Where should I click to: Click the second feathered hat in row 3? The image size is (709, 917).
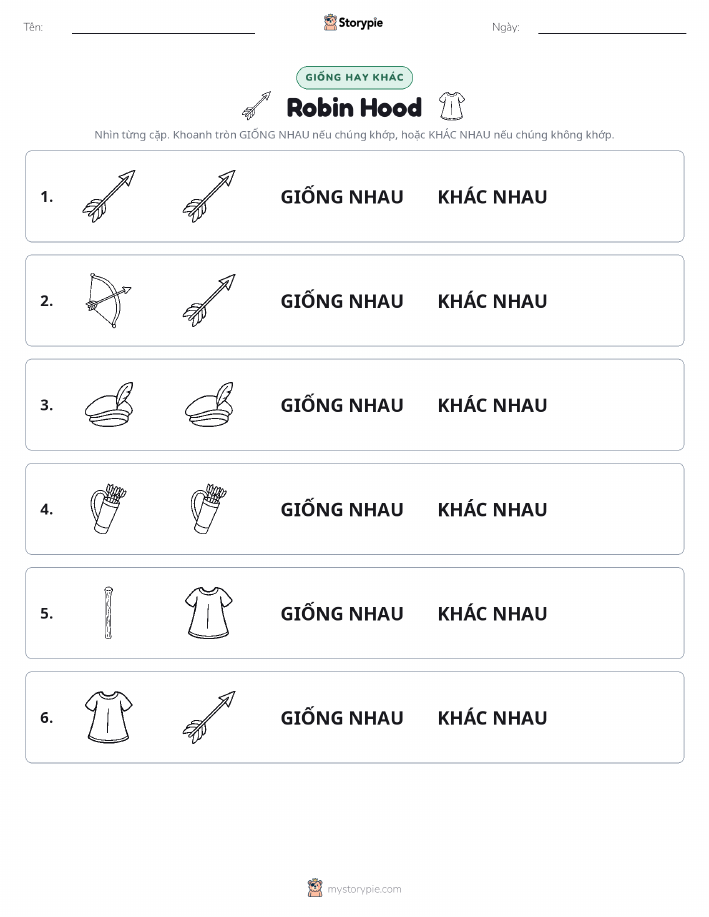pos(209,405)
